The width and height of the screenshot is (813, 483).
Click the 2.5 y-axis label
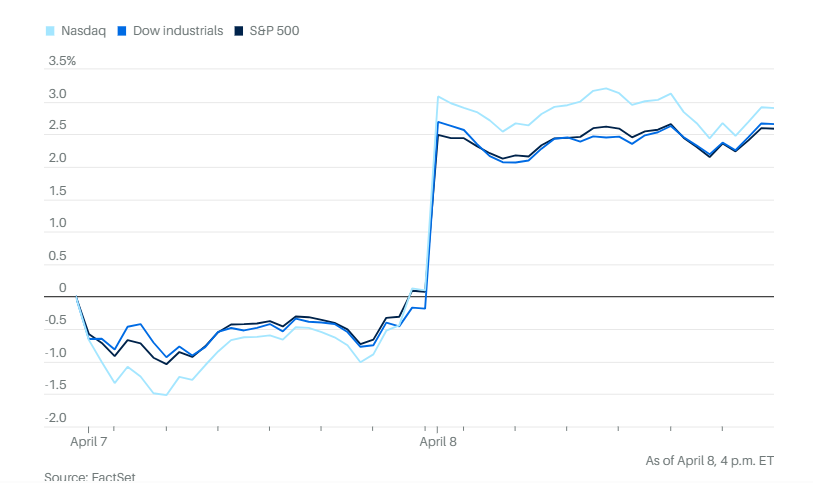(x=57, y=126)
